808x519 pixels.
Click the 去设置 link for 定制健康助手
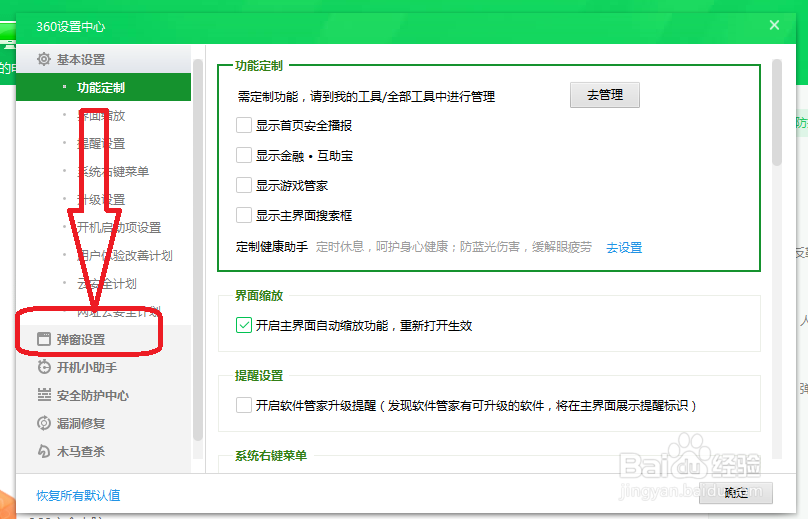tap(624, 248)
